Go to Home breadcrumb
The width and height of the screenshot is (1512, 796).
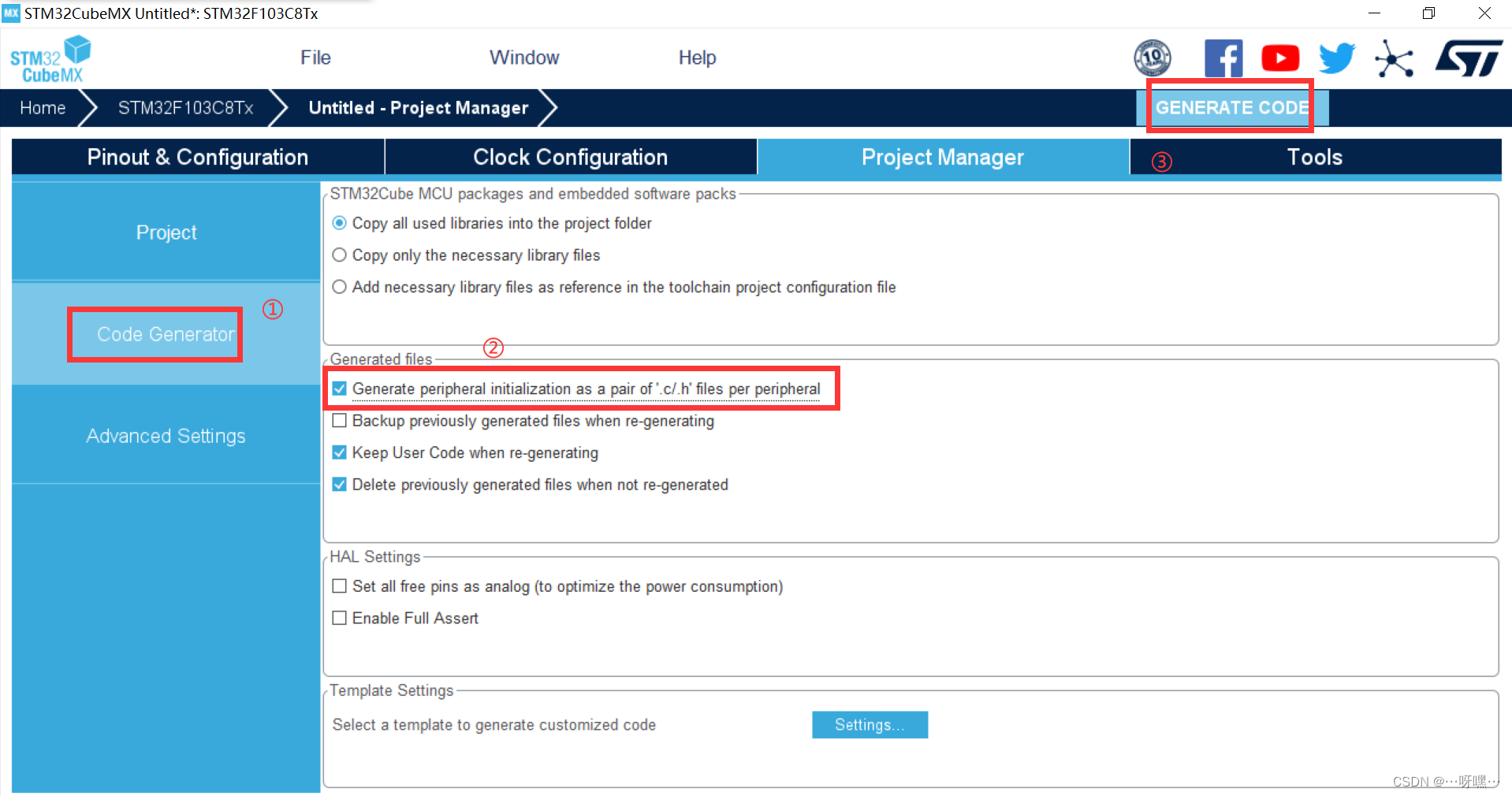click(x=43, y=108)
